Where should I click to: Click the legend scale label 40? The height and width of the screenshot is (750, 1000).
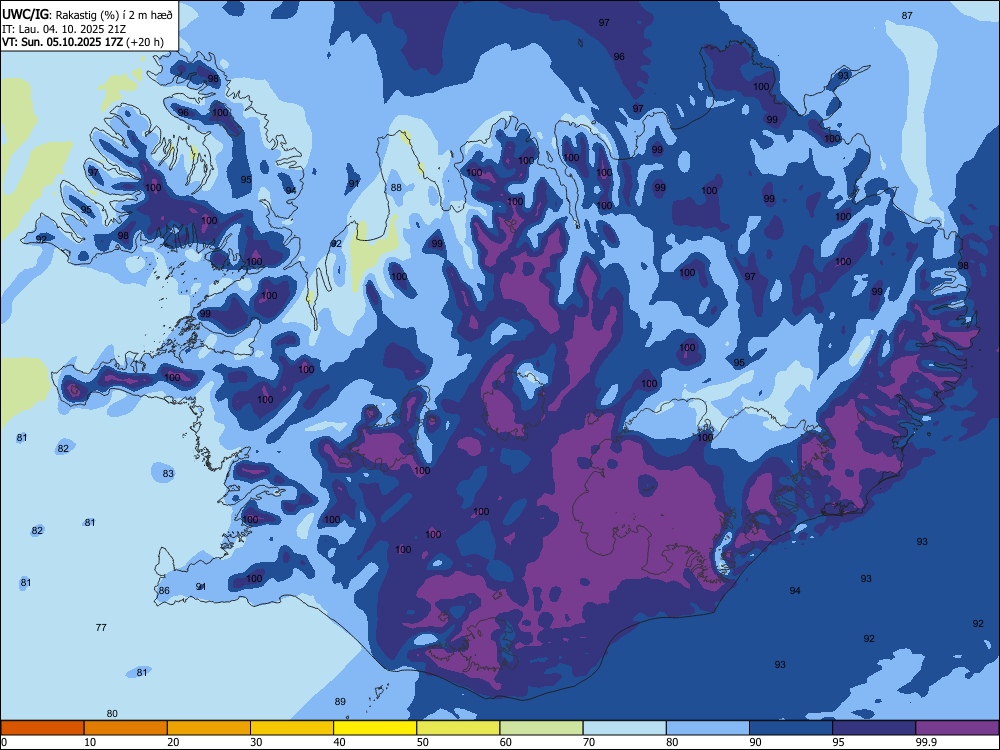[x=340, y=742]
